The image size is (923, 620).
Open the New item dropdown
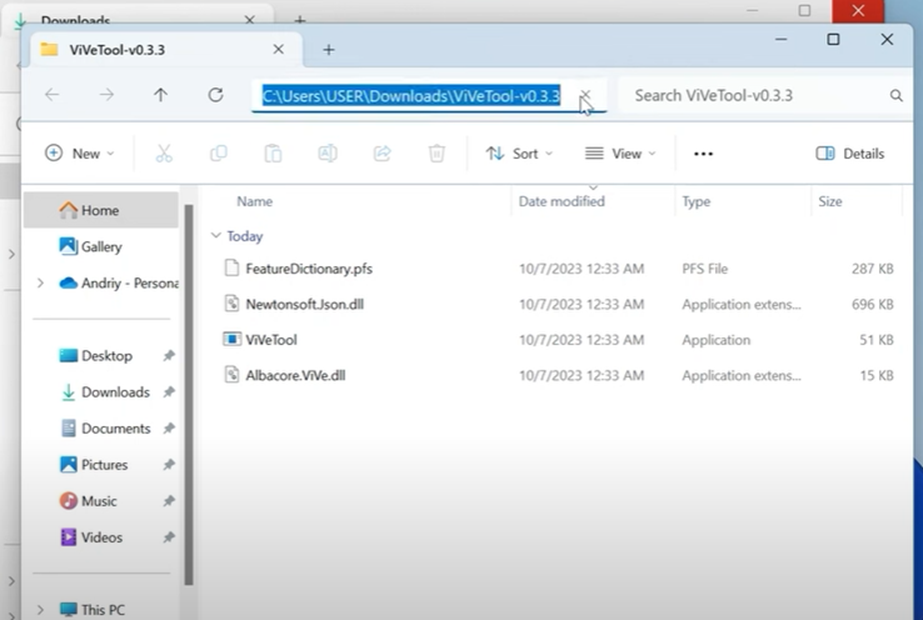[x=78, y=153]
